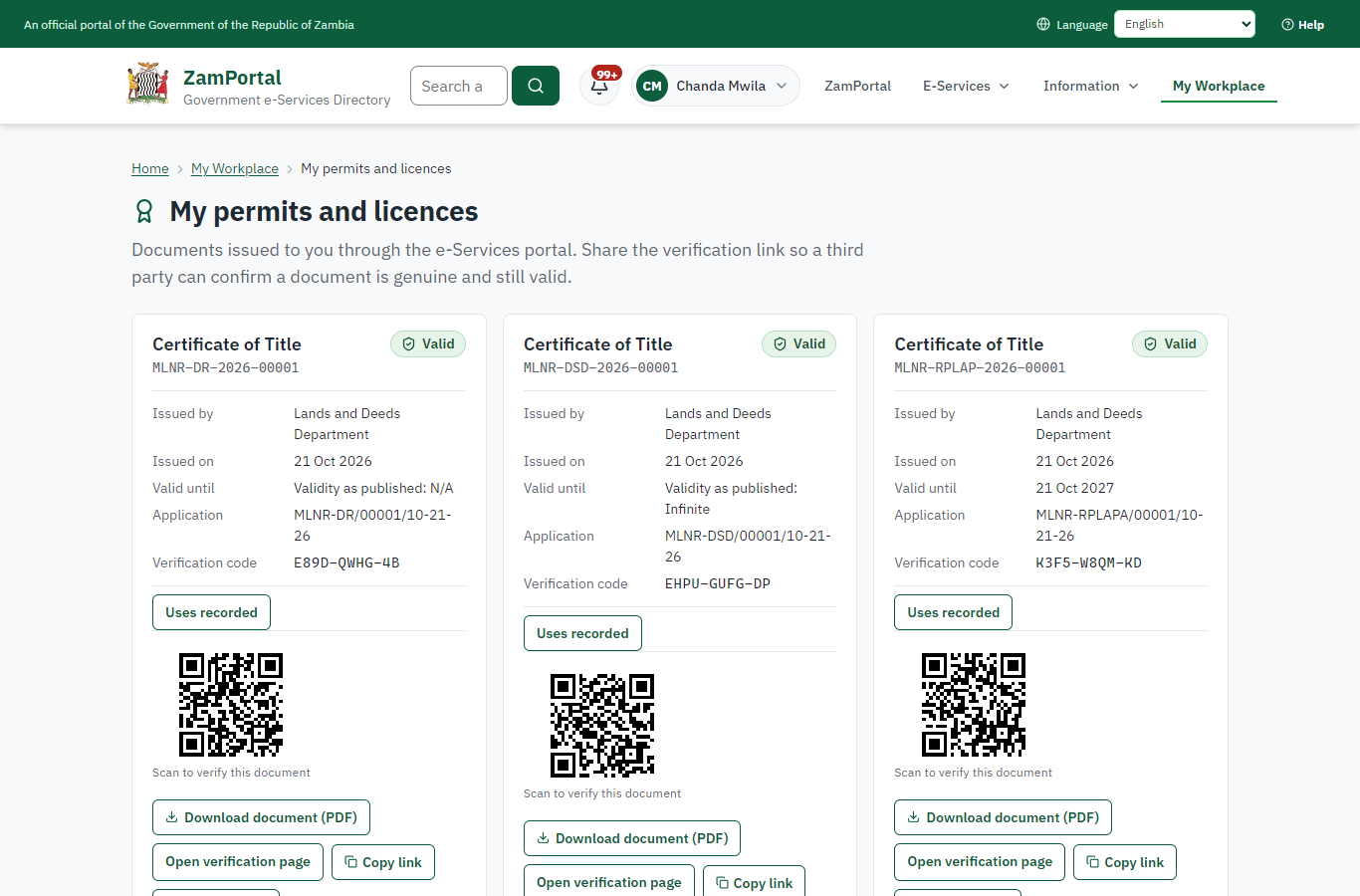Screen dimensions: 1360x896
Task: Click QR code for MLNR-DR-2026-00001
Action: (x=231, y=705)
